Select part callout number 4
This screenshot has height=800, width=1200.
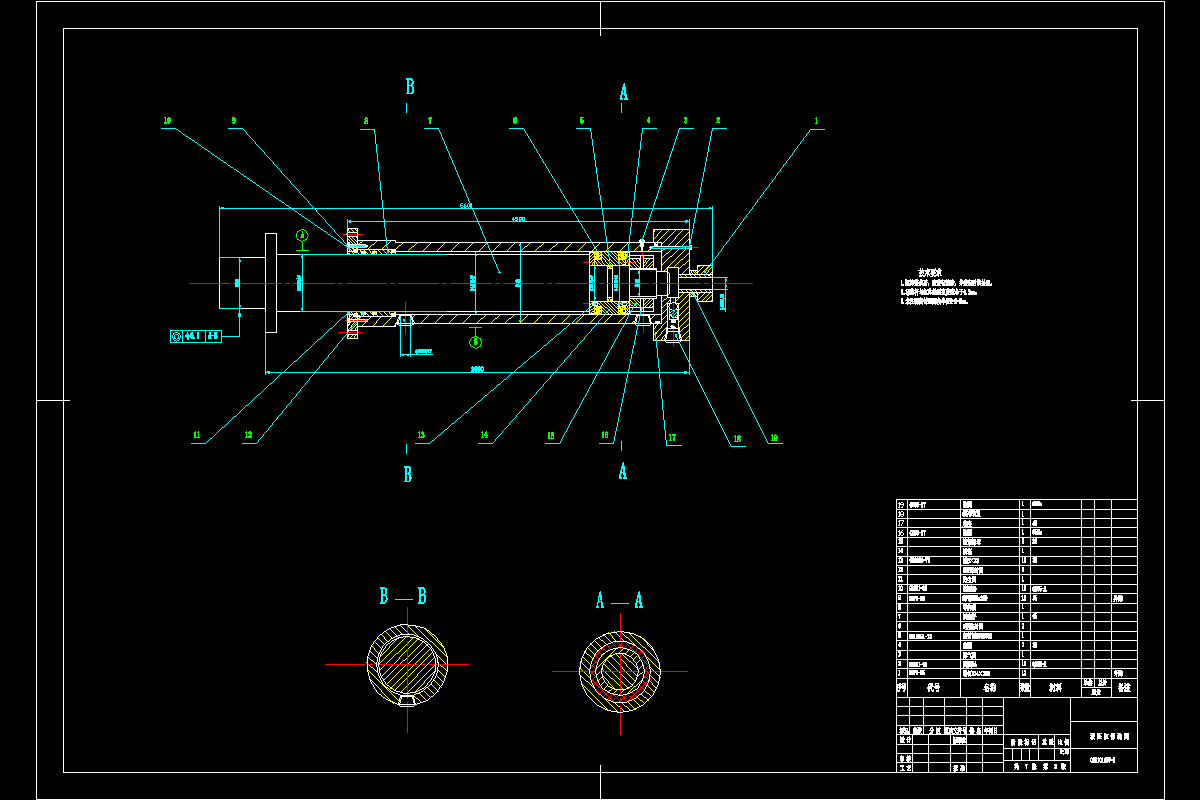coord(648,121)
